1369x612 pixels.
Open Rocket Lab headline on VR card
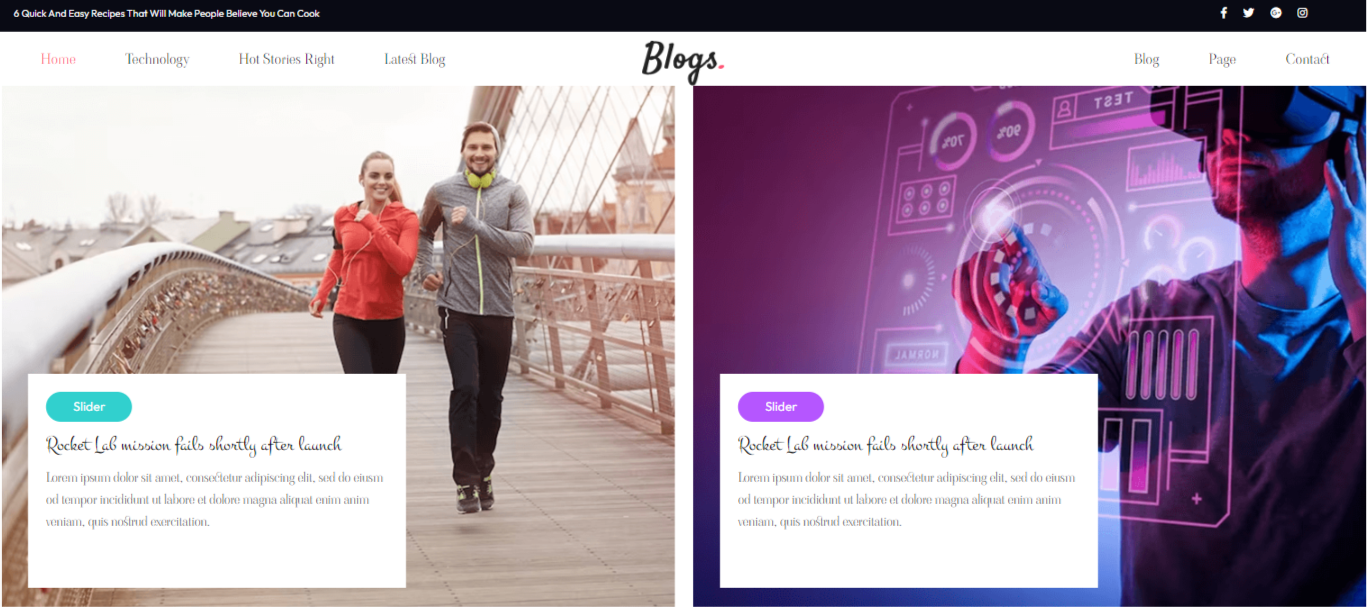886,445
